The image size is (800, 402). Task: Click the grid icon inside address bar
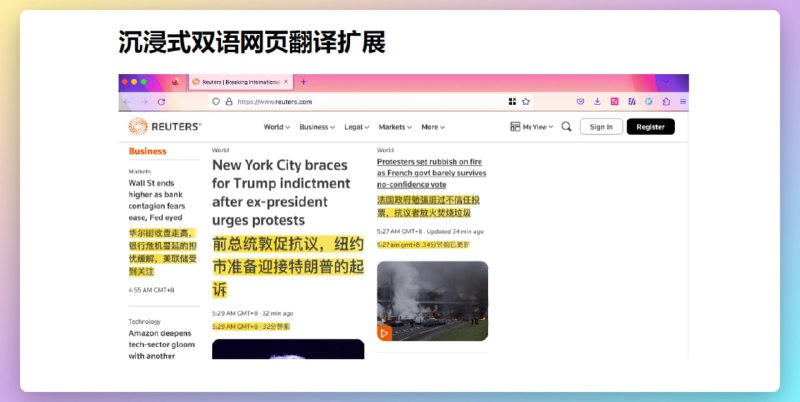[x=512, y=102]
